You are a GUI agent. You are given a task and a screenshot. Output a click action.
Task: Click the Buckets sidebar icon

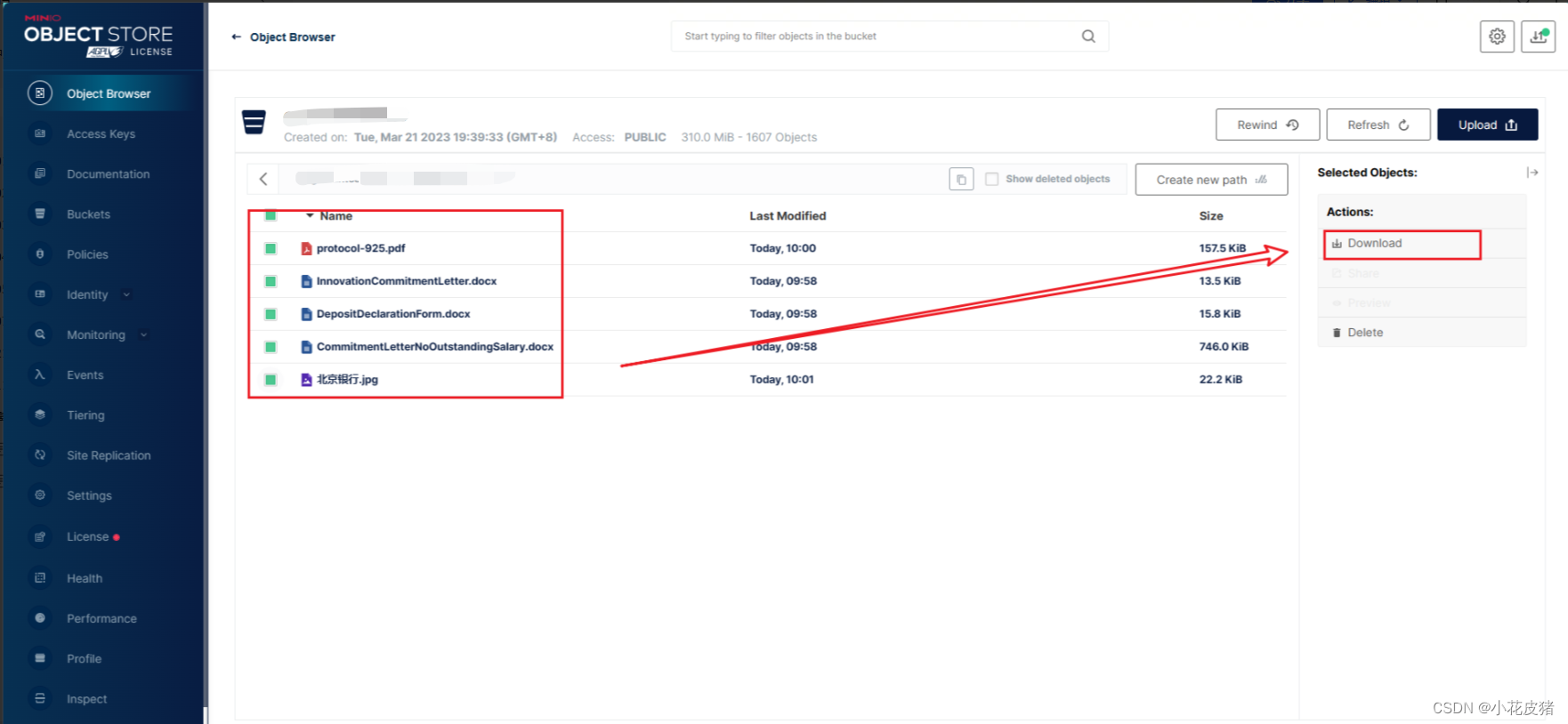[40, 213]
